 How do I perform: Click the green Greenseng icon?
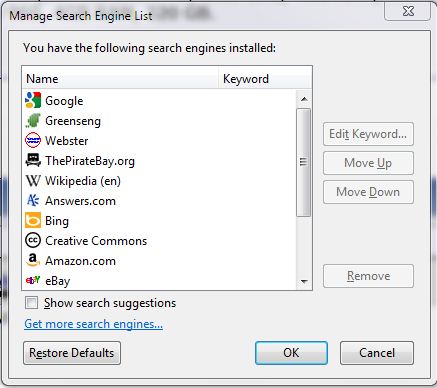[33, 120]
